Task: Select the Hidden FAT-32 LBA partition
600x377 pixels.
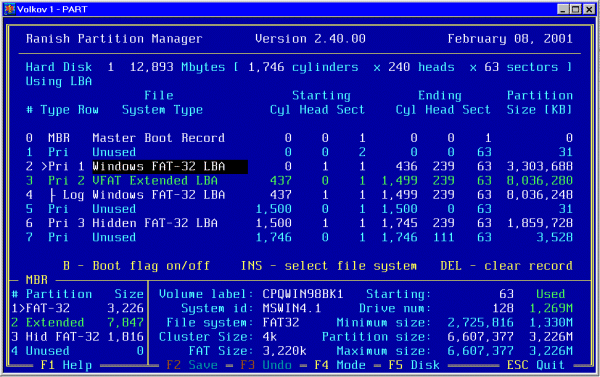Action: click(x=299, y=223)
